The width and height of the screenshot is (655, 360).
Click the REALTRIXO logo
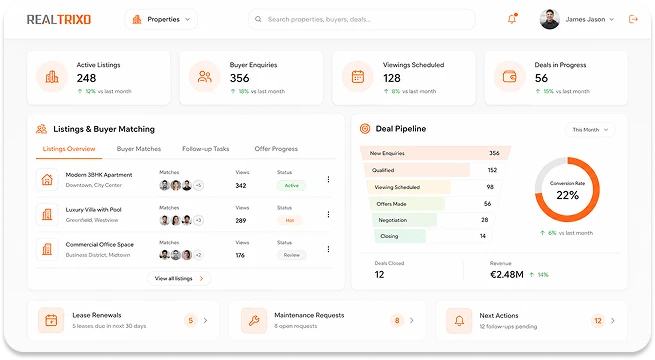59,20
